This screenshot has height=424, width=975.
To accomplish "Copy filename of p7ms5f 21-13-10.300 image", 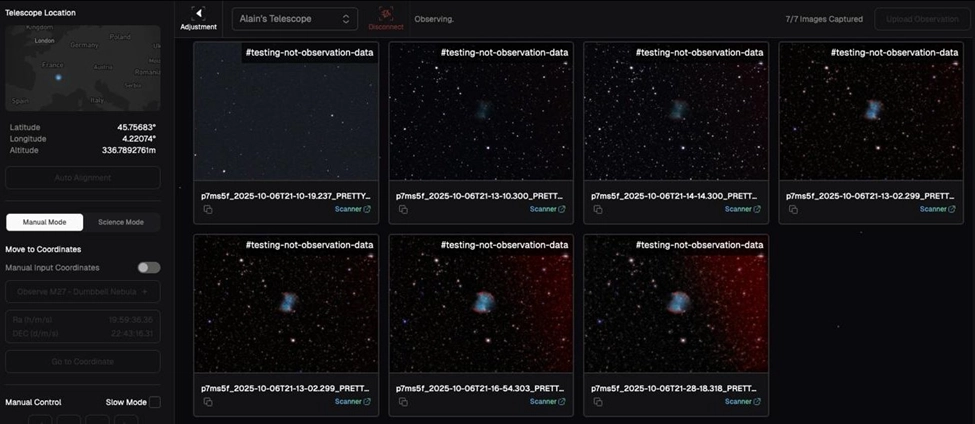I will click(403, 210).
